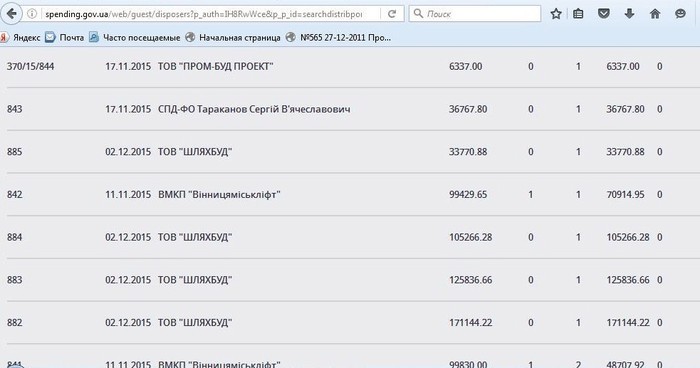700x368 pixels.
Task: Go to home page icon
Action: (655, 14)
